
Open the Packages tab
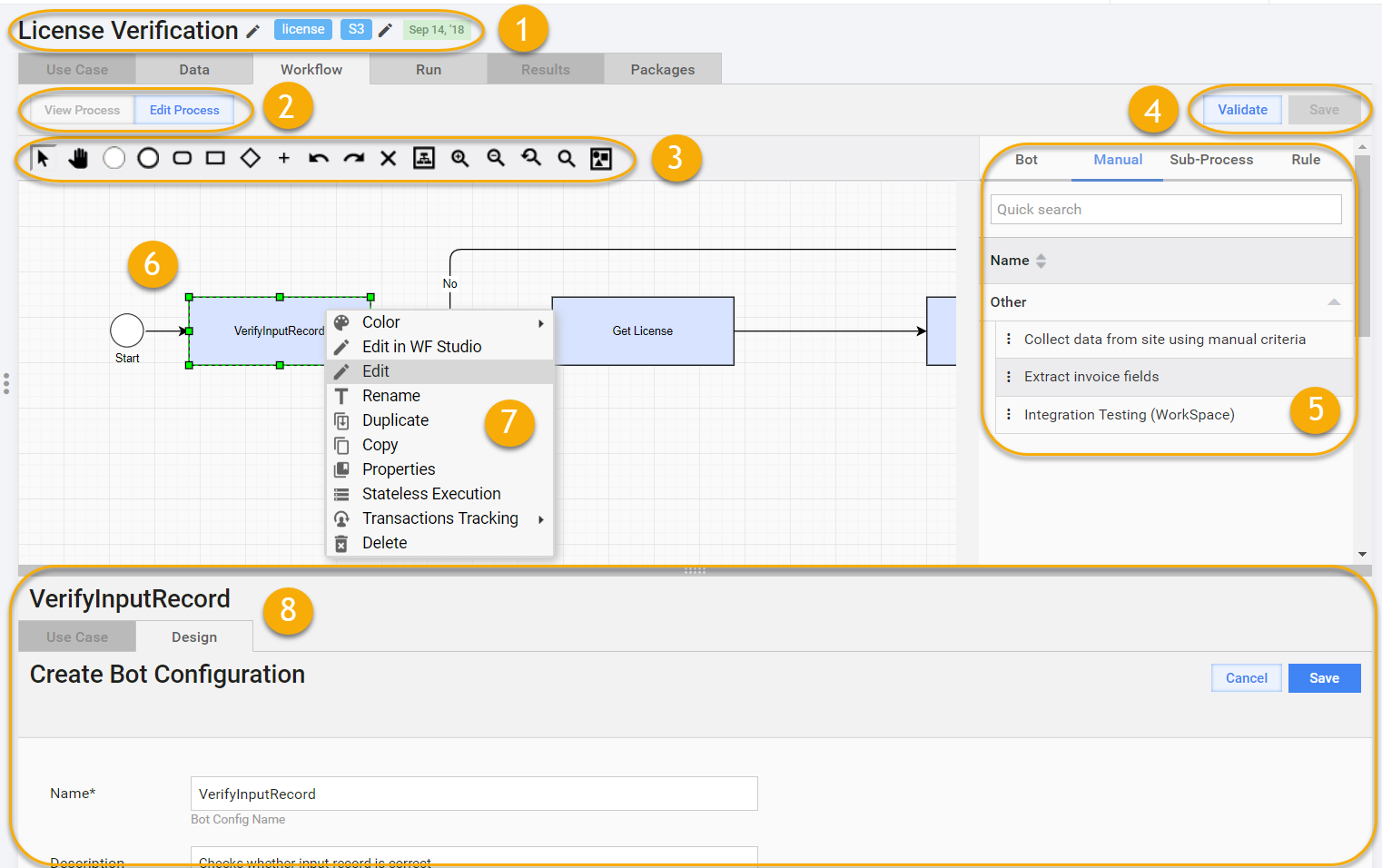tap(663, 69)
